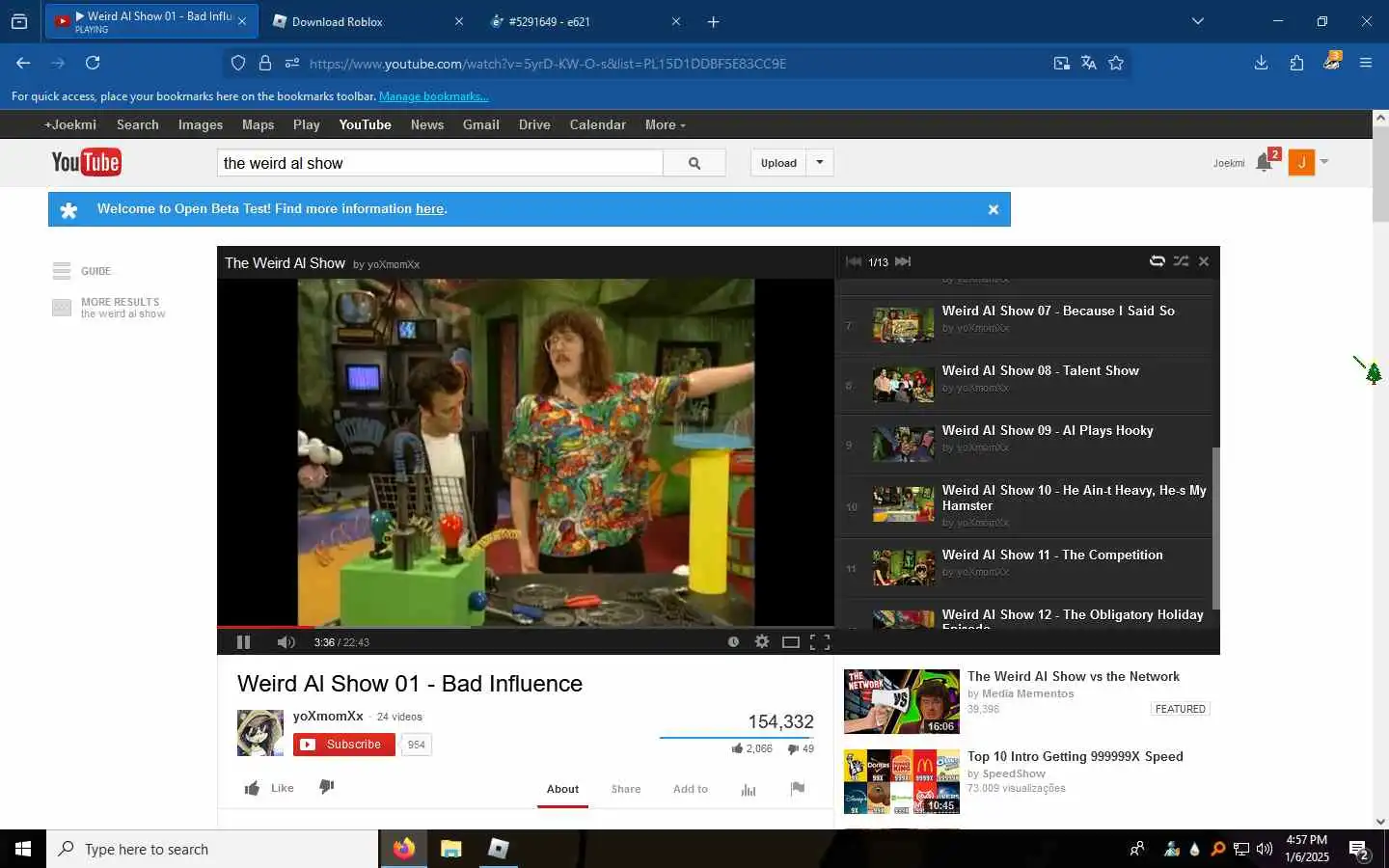
Task: Expand the More menu in the Google bar
Action: [x=666, y=124]
